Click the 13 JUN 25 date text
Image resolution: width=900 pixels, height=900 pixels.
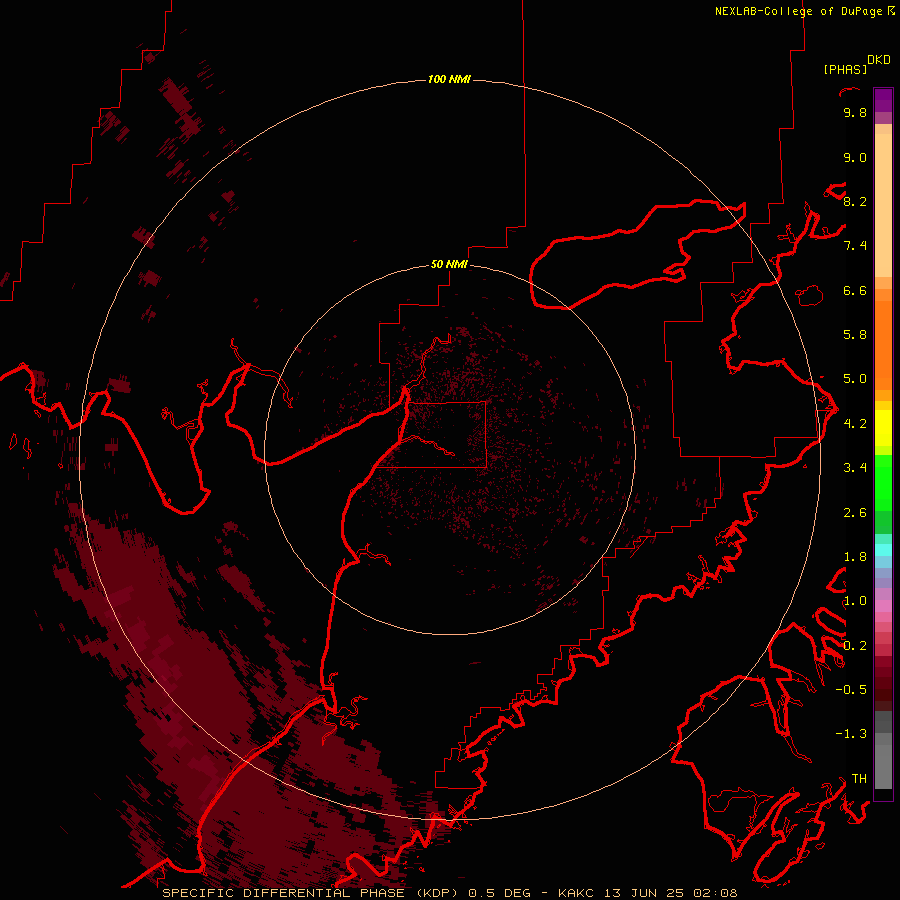(643, 893)
